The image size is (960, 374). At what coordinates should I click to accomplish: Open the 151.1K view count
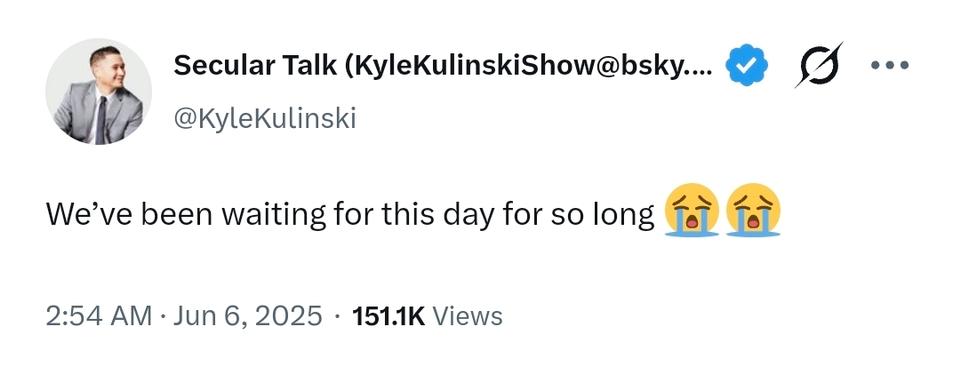[x=389, y=316]
